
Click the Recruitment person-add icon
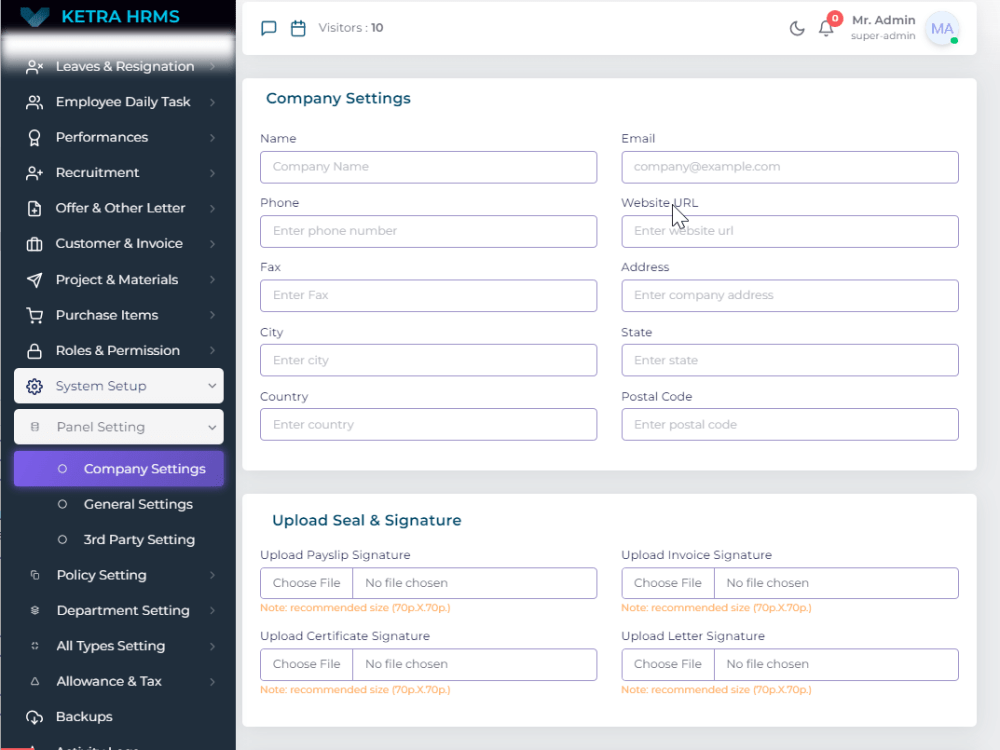(x=31, y=172)
